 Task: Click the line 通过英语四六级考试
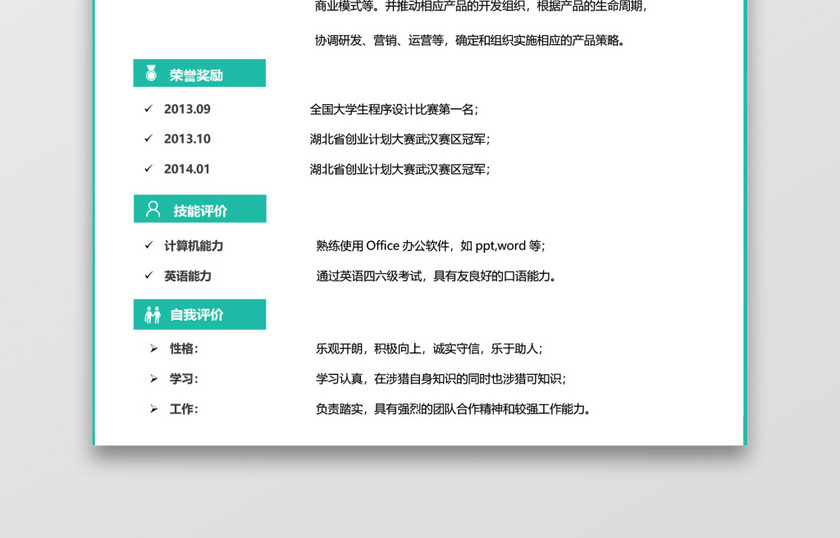(x=436, y=276)
